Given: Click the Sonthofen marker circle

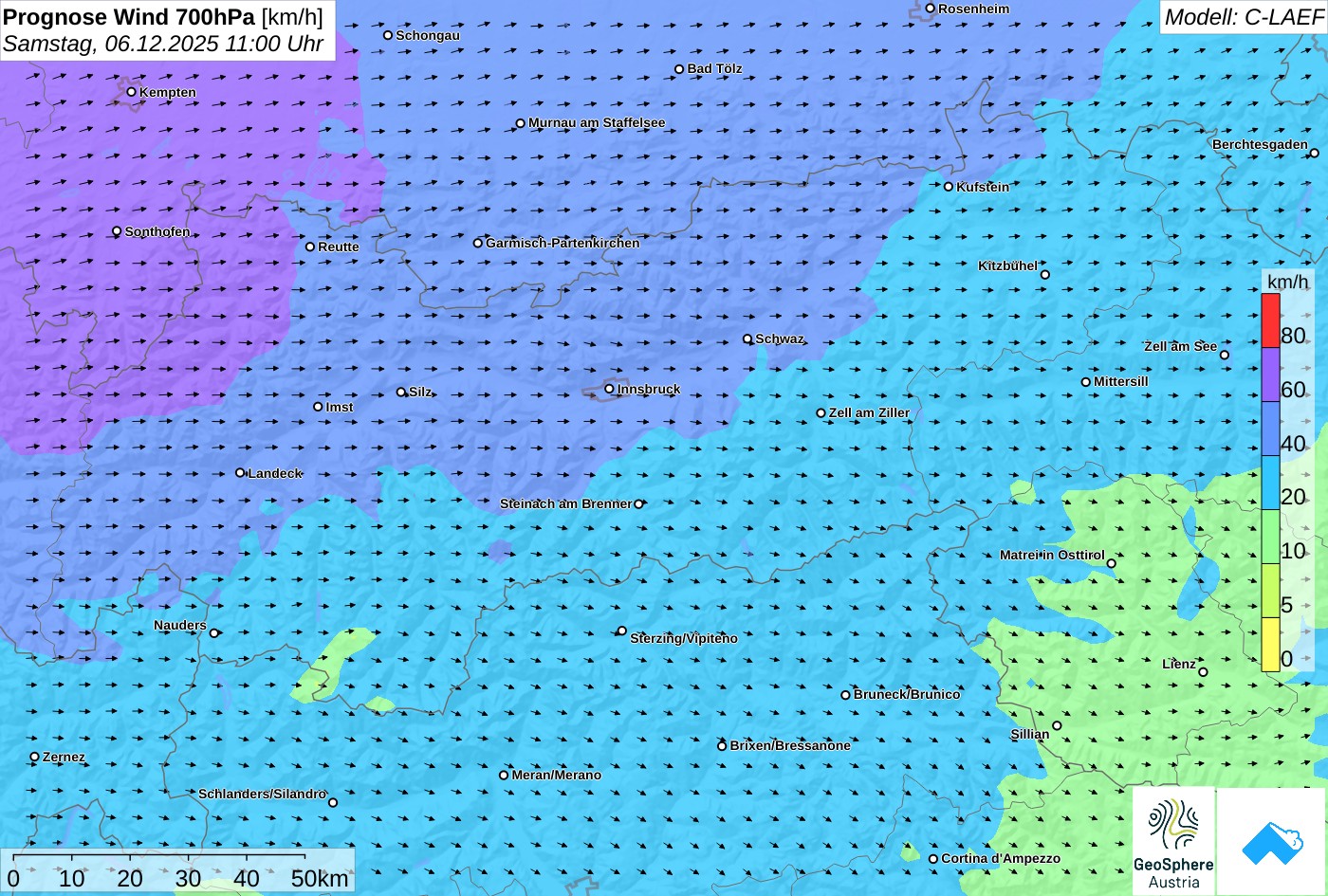Looking at the screenshot, I should coord(117,231).
